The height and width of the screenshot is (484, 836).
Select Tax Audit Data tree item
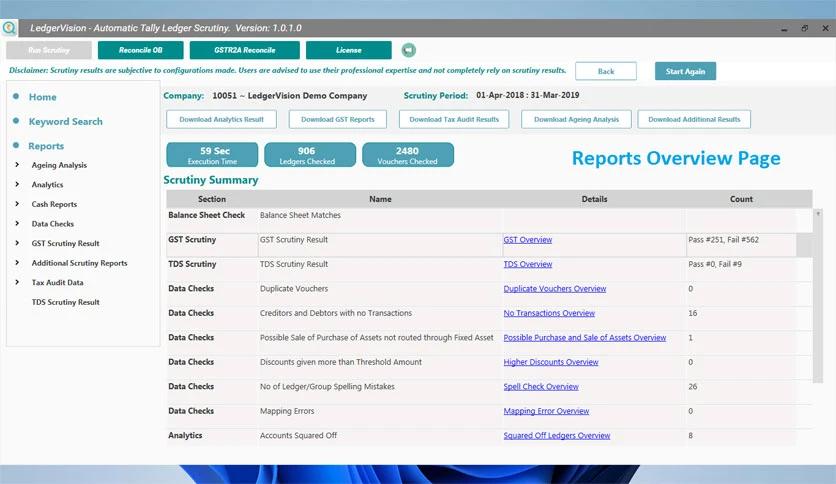(x=58, y=283)
